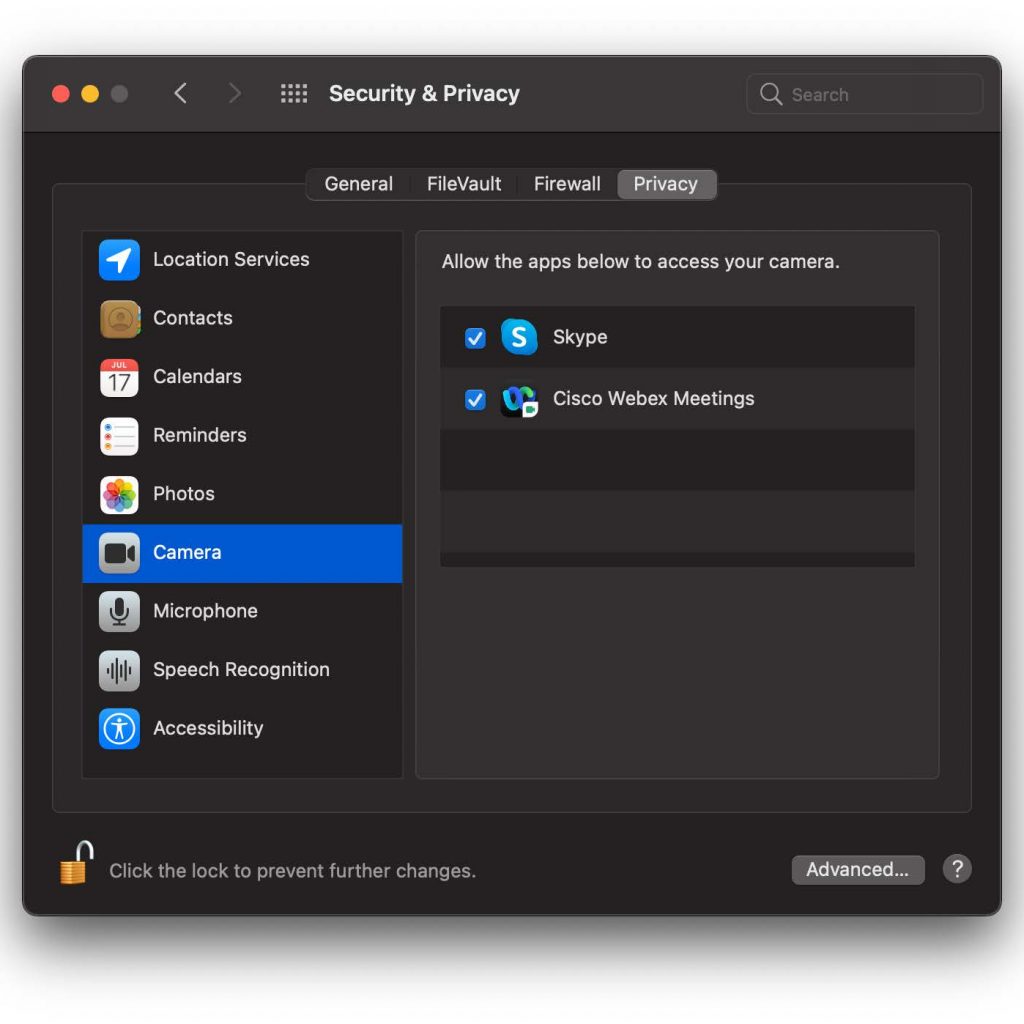Viewport: 1024px width, 1024px height.
Task: Select the Contacts label in sidebar
Action: coord(193,318)
